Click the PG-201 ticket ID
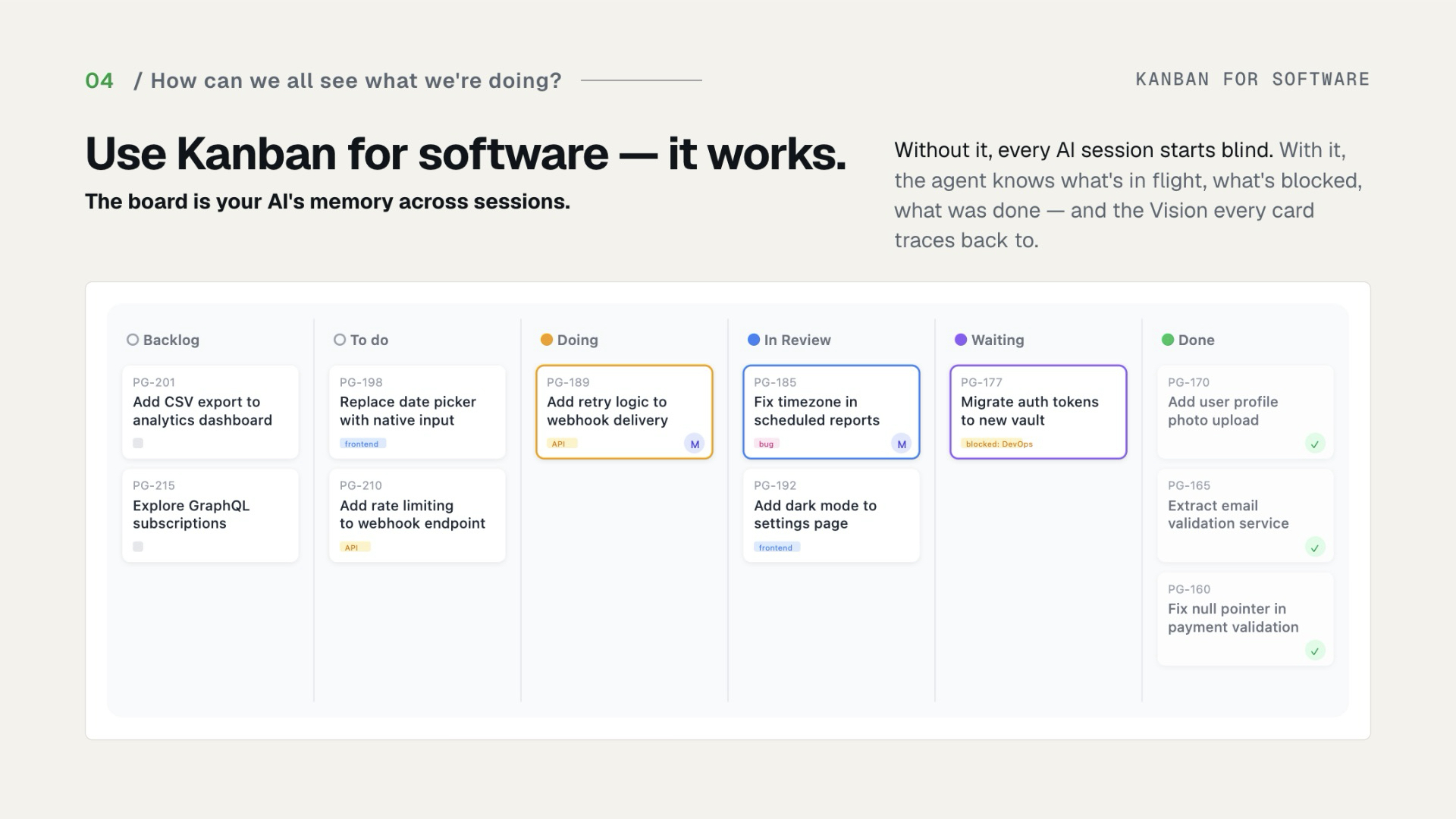Viewport: 1456px width, 819px height. coord(154,382)
